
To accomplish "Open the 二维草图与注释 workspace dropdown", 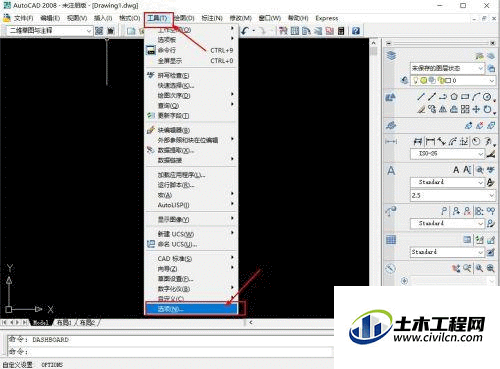I will point(50,31).
